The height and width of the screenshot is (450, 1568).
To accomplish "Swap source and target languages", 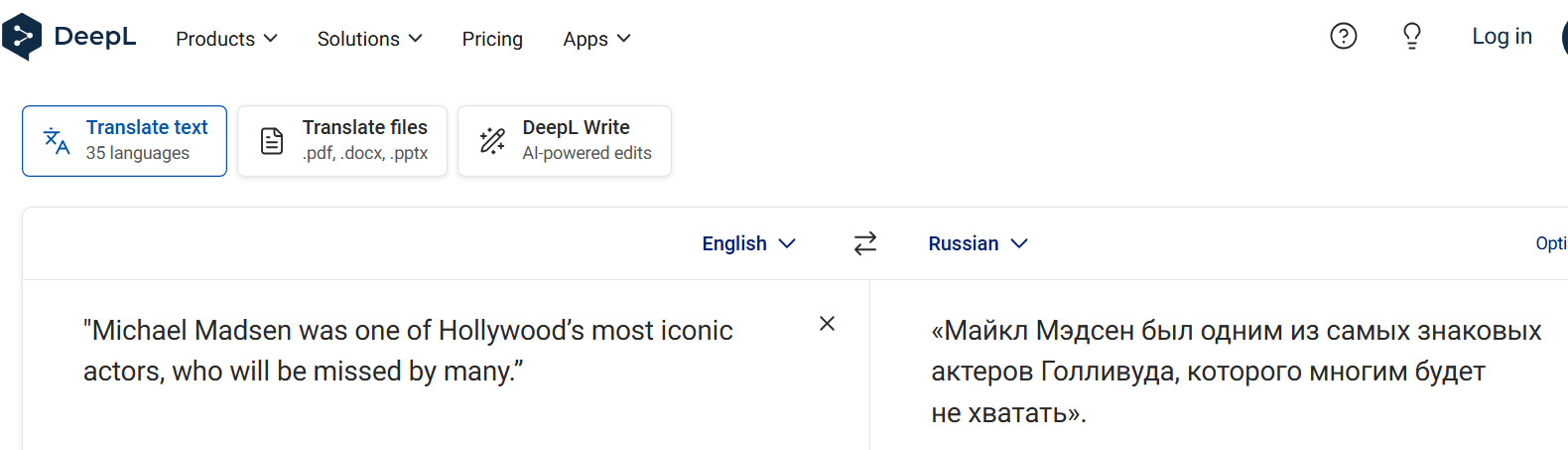I will pos(865,243).
